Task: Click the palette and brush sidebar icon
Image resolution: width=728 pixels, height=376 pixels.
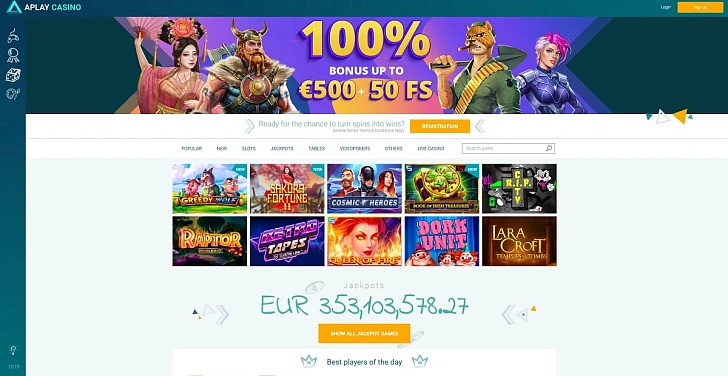Action: pyautogui.click(x=13, y=94)
